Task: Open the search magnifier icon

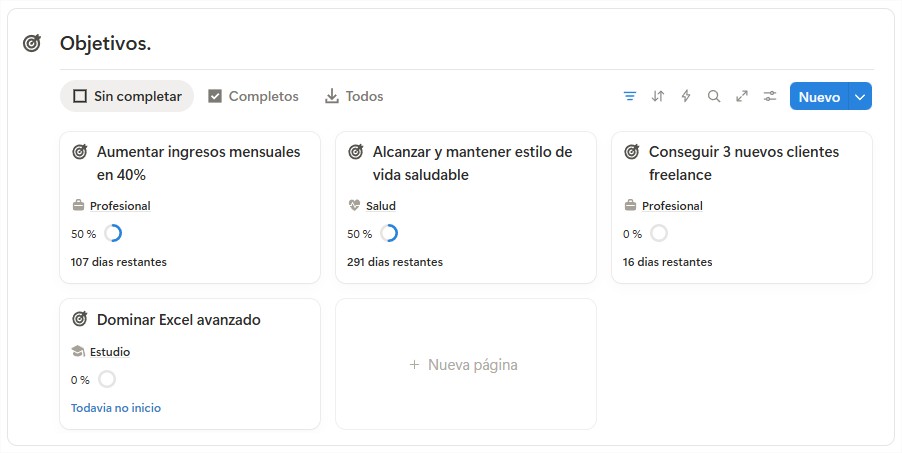Action: coord(714,96)
